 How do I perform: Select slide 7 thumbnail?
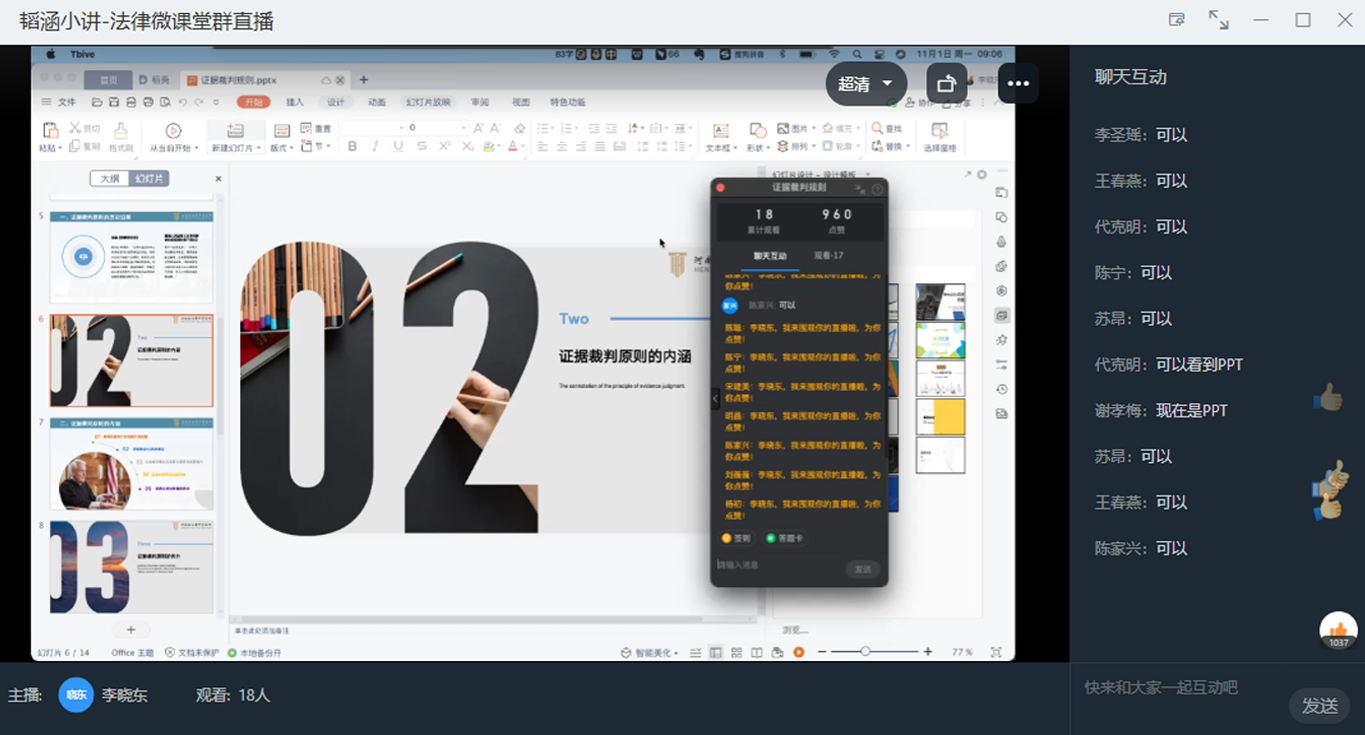(x=131, y=463)
